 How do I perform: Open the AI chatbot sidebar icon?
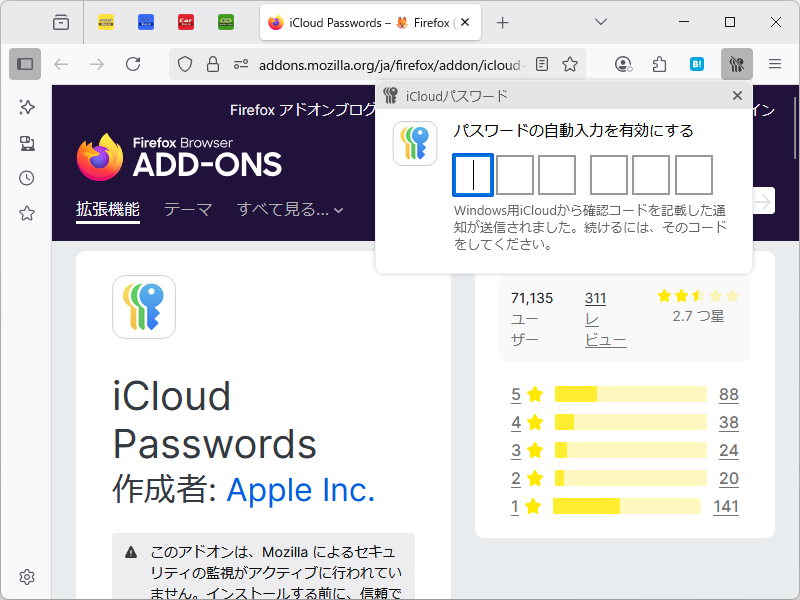(x=27, y=107)
